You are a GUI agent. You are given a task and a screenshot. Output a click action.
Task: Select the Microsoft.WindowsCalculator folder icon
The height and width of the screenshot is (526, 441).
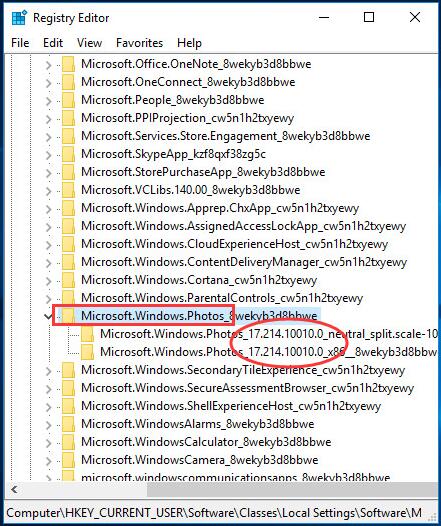[x=68, y=442]
